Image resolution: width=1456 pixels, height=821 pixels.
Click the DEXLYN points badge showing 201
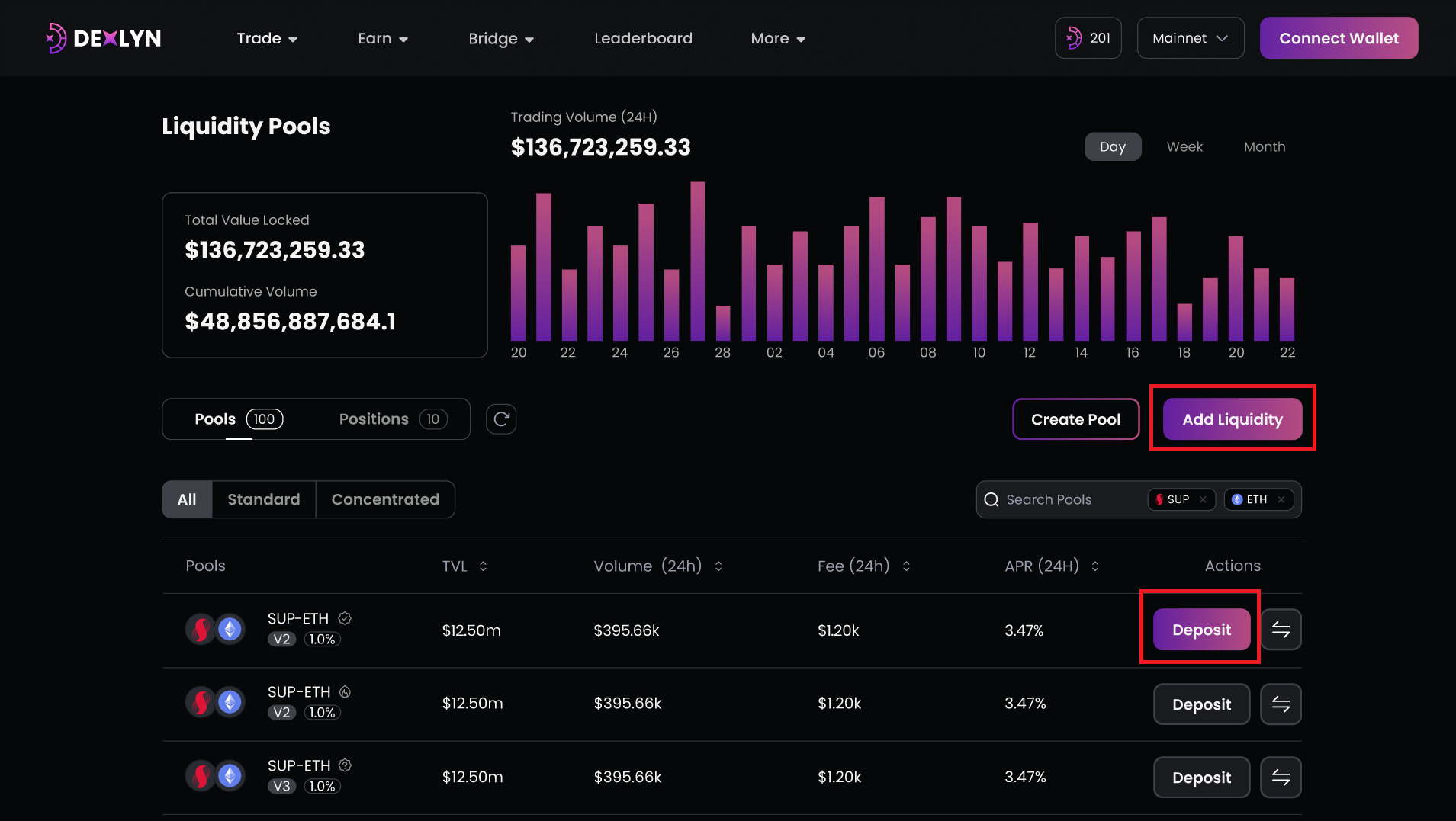[x=1088, y=37]
